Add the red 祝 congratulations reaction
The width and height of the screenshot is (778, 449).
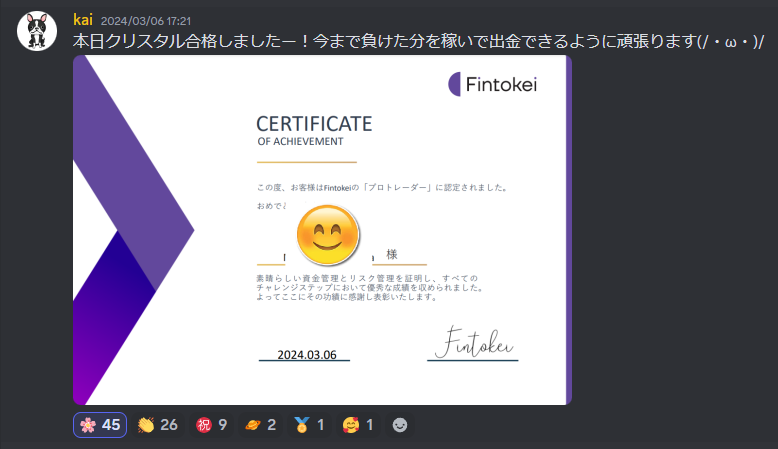211,425
